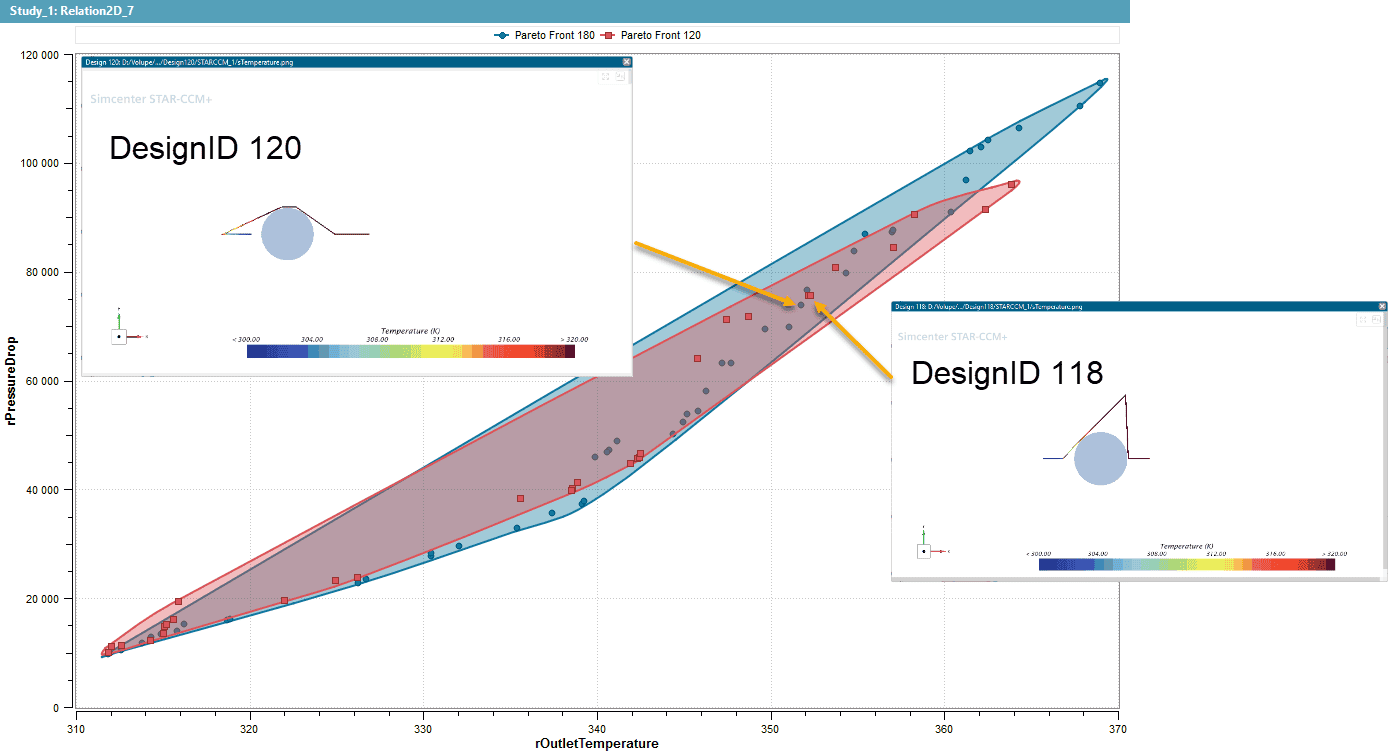Click the temperature color bar in Design 118
Screen dimensions: 1388x754
click(1186, 565)
